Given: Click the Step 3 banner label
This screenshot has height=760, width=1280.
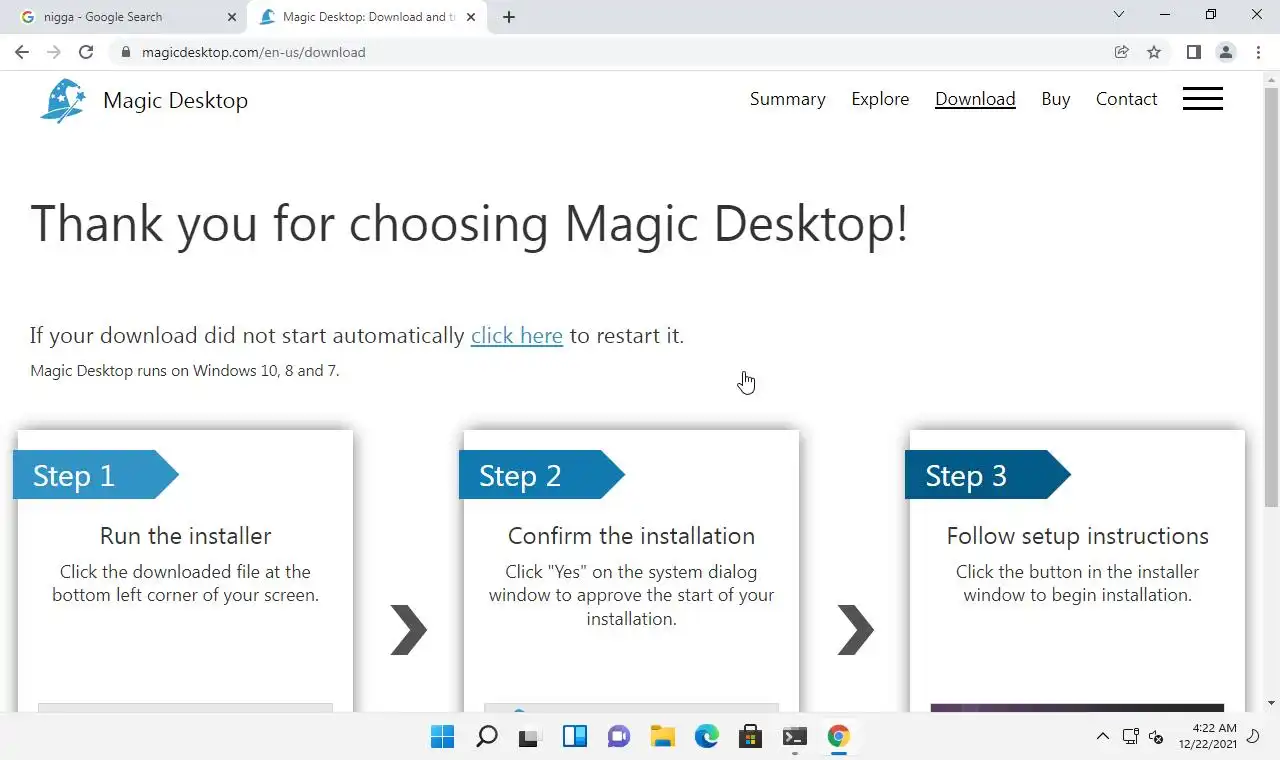Looking at the screenshot, I should (x=987, y=475).
